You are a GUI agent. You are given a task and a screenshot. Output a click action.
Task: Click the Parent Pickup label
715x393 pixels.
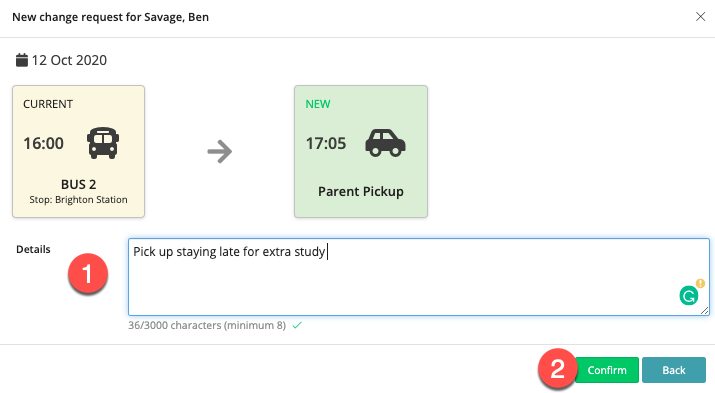tap(361, 191)
